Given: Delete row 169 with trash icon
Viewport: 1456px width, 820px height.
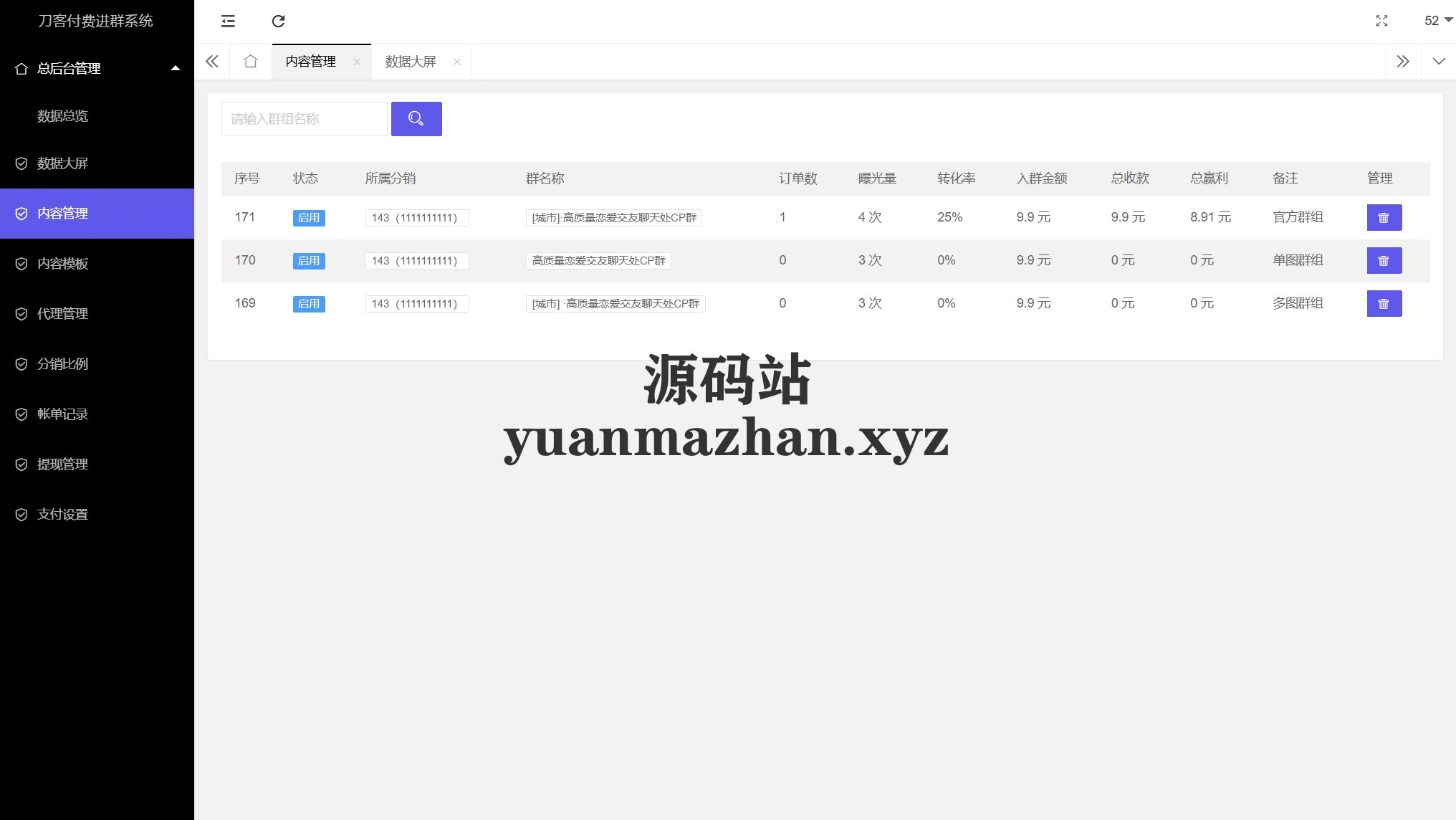Looking at the screenshot, I should pyautogui.click(x=1384, y=304).
